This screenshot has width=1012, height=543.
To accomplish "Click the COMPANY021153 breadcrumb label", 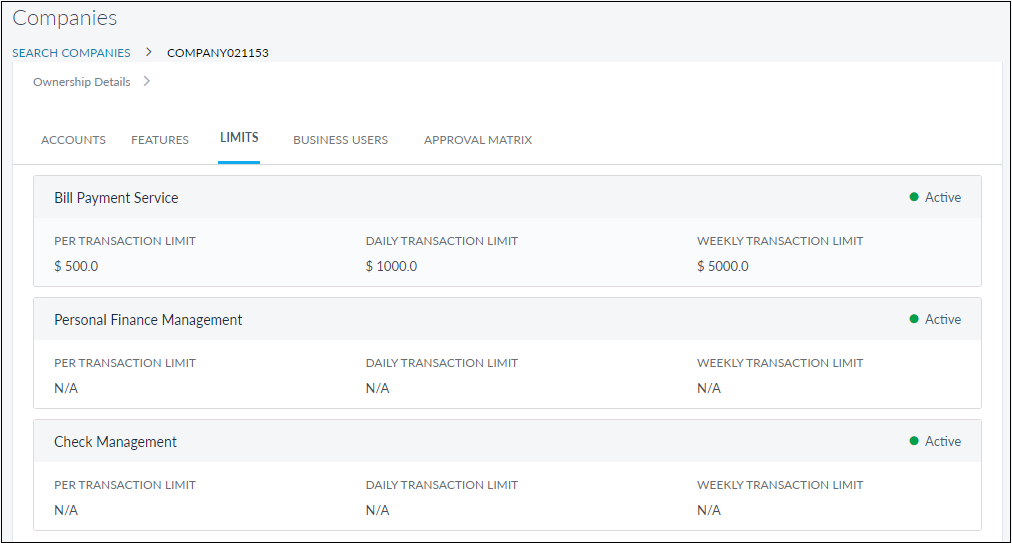I will click(217, 53).
